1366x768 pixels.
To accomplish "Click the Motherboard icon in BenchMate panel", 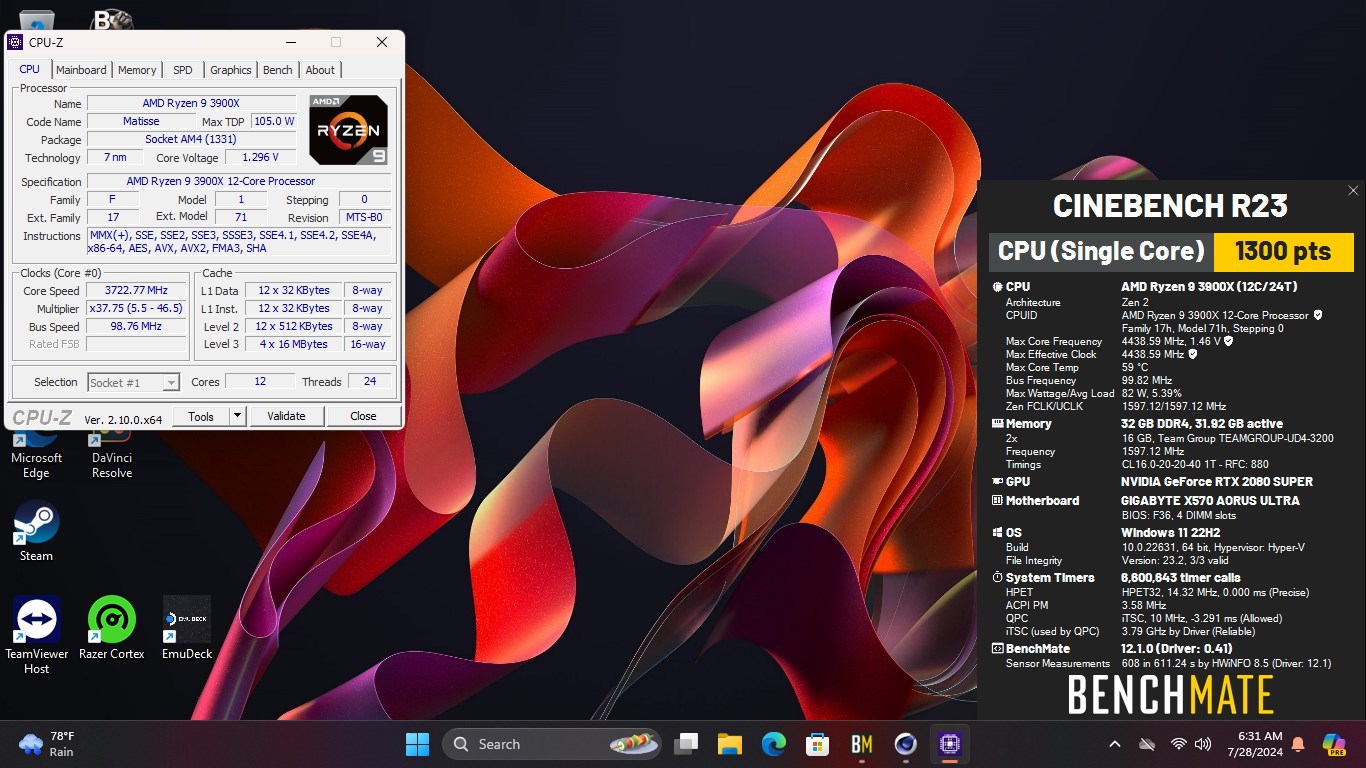I will tap(997, 501).
